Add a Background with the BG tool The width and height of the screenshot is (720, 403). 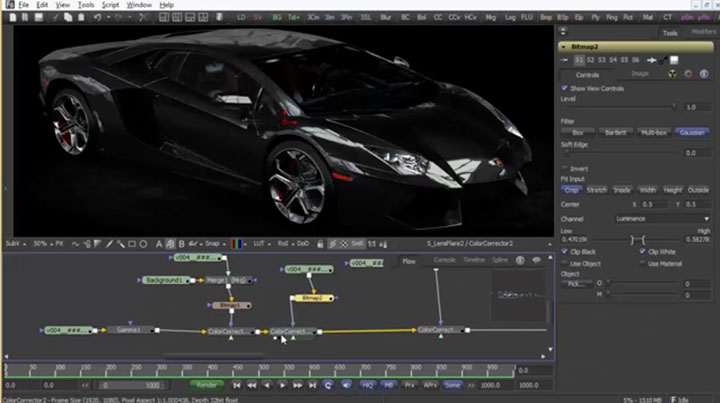pos(276,17)
